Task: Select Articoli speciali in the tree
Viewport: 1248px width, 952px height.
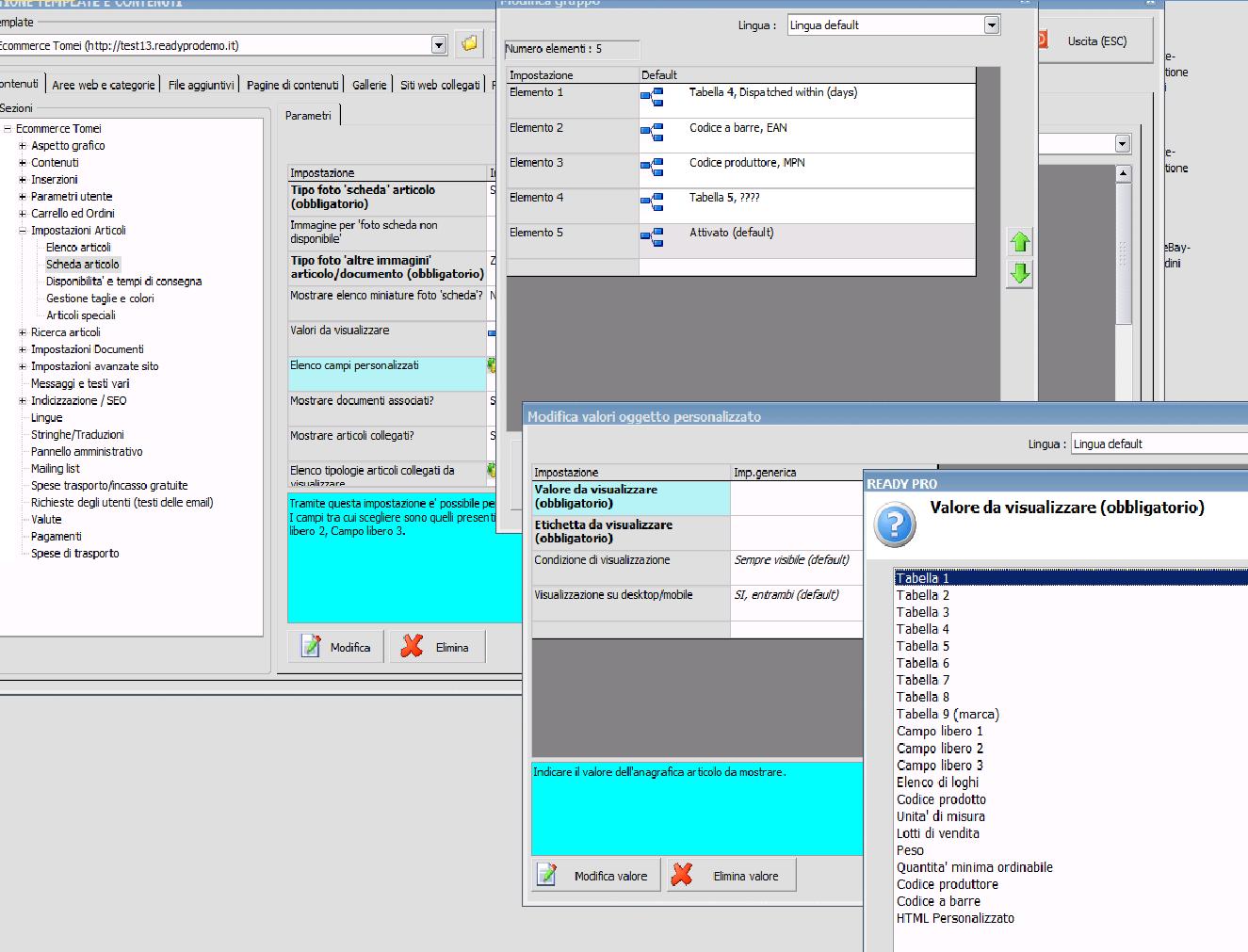Action: [x=81, y=315]
